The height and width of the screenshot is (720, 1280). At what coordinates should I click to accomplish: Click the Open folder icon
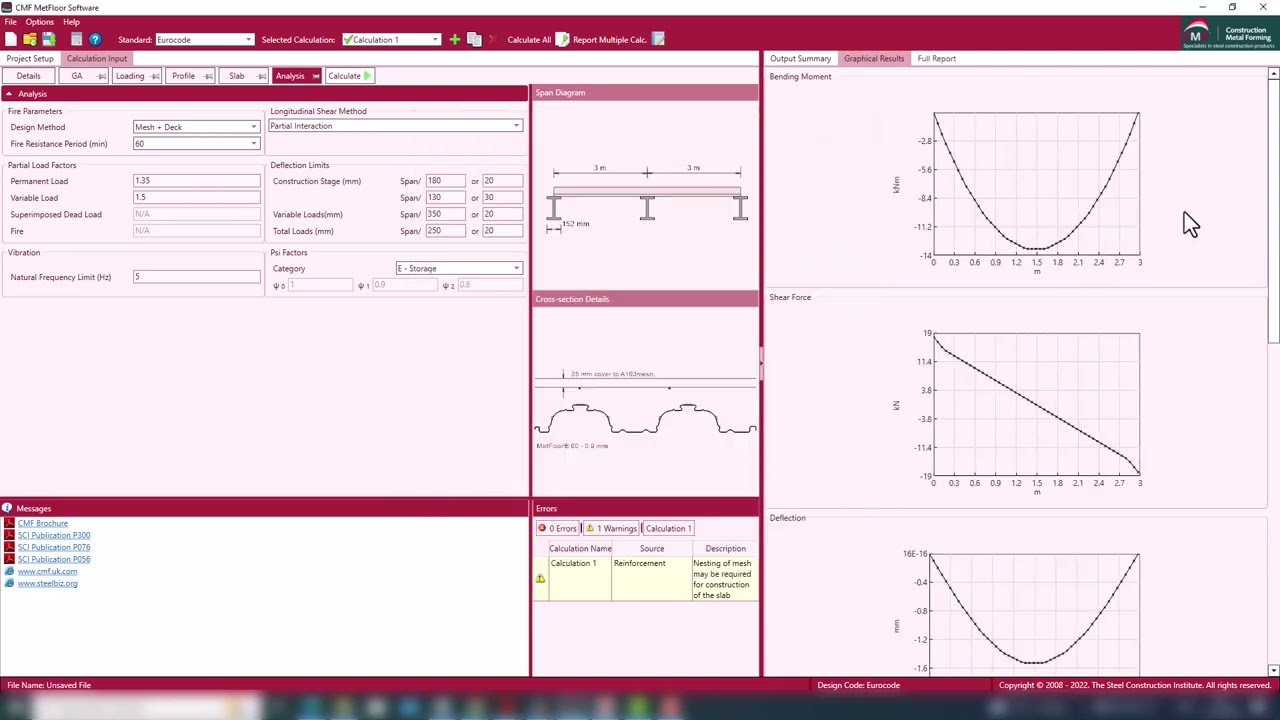pos(30,39)
